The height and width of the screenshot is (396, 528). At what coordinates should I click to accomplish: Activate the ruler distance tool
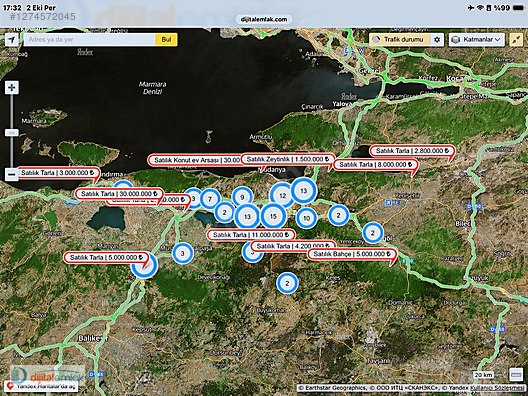(x=516, y=374)
